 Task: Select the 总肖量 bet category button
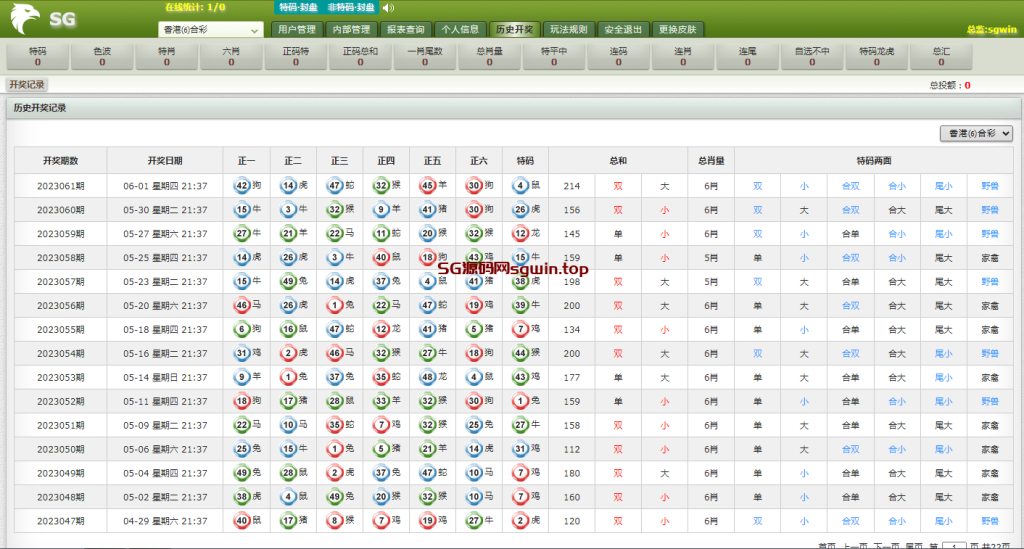[x=489, y=56]
